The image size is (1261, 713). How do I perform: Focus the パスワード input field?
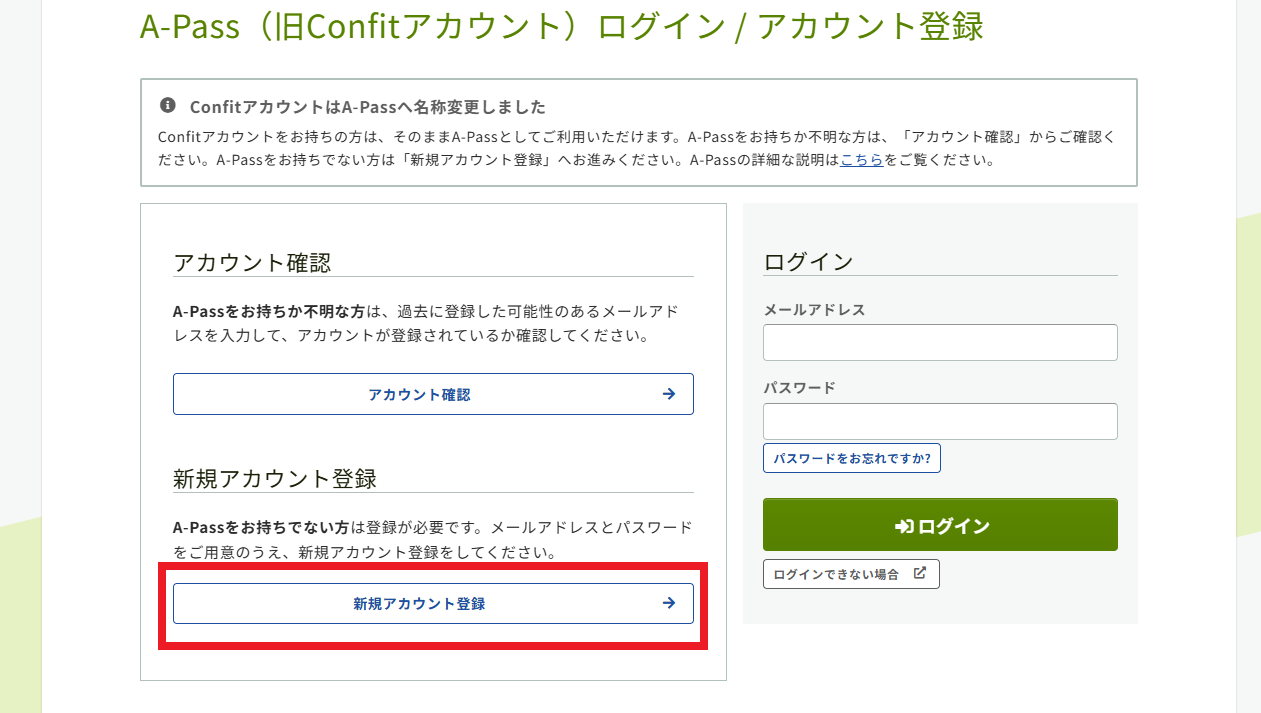[940, 421]
